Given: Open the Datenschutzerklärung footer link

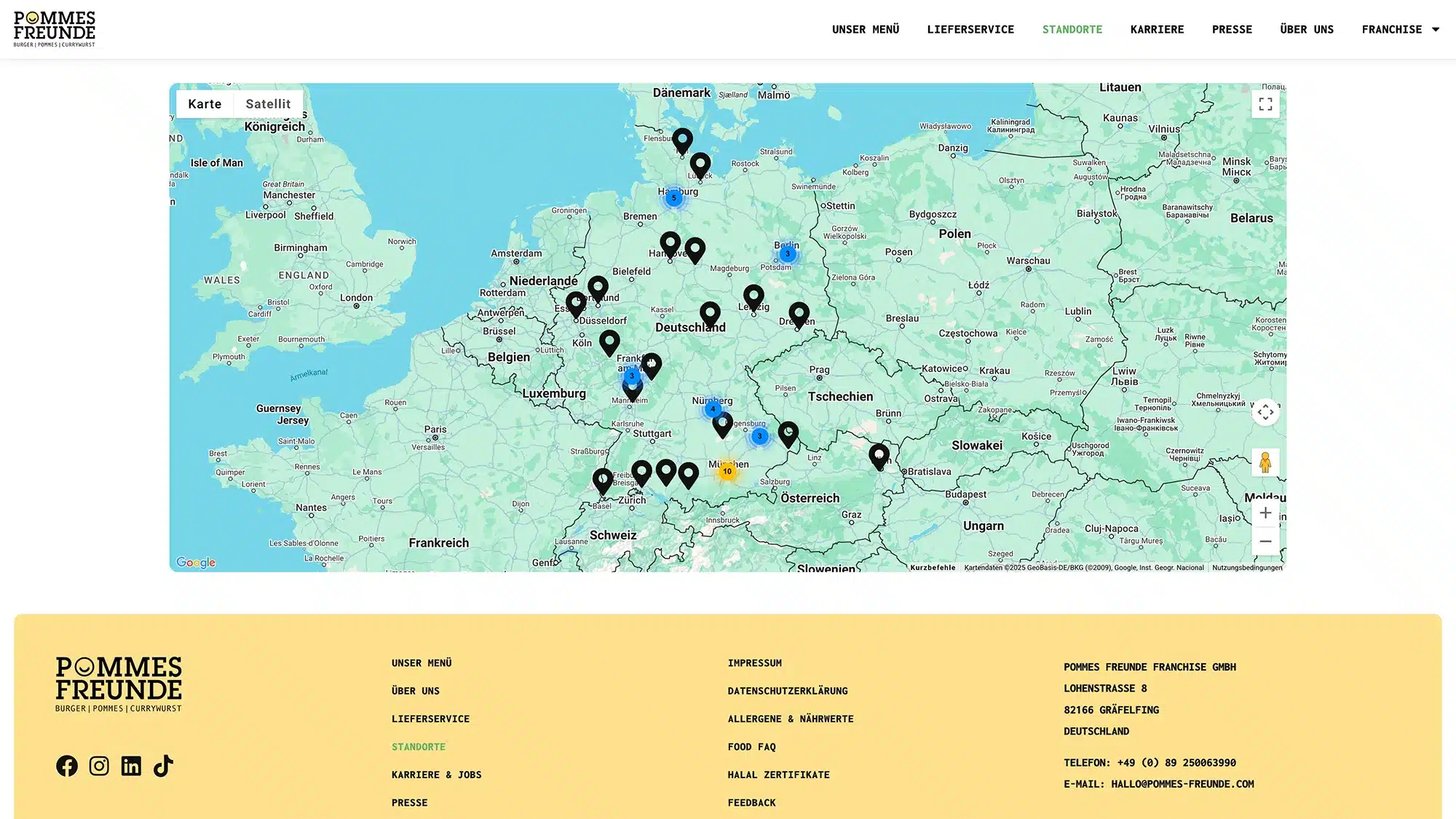Looking at the screenshot, I should coord(788,691).
